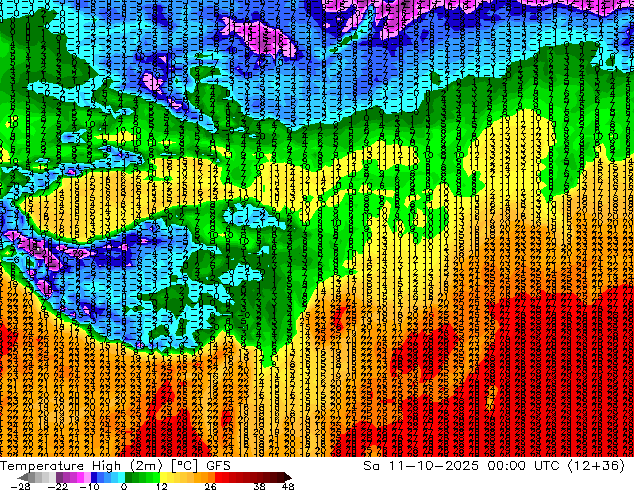Click the magenta segment of the color scale
This screenshot has width=634, height=490.
pyautogui.click(x=80, y=477)
